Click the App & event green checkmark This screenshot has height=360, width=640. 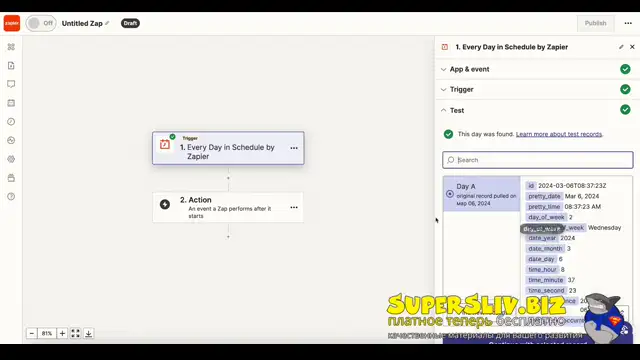(x=625, y=69)
